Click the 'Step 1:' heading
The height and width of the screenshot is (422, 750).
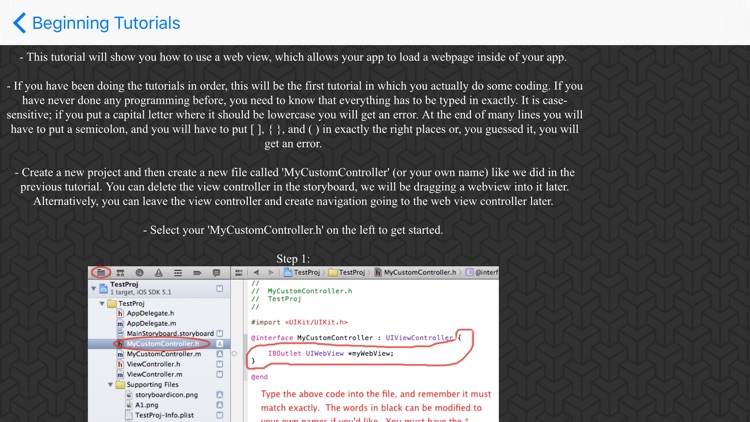[x=293, y=259]
